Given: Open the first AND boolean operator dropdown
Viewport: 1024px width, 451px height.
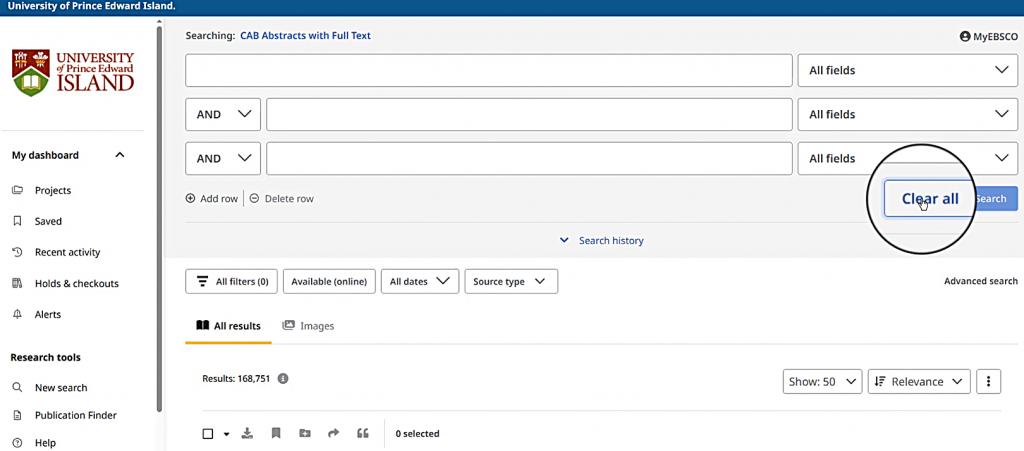Looking at the screenshot, I should click(x=223, y=114).
